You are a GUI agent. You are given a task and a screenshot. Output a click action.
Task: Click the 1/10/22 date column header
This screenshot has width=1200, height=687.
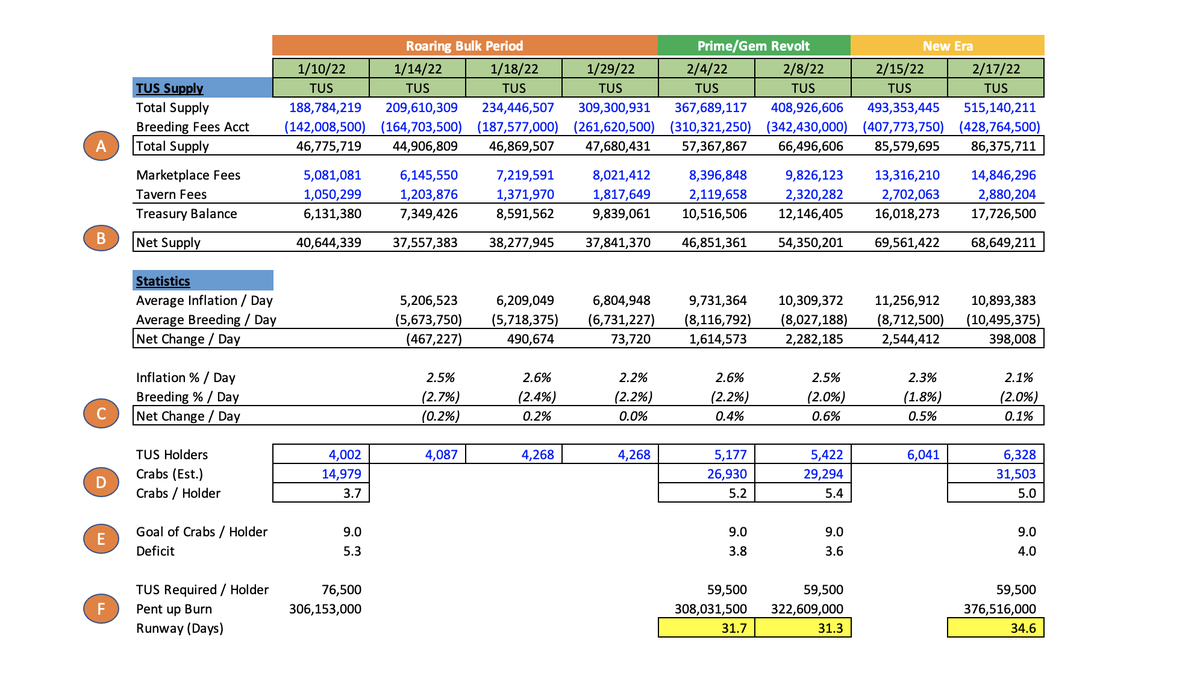320,69
